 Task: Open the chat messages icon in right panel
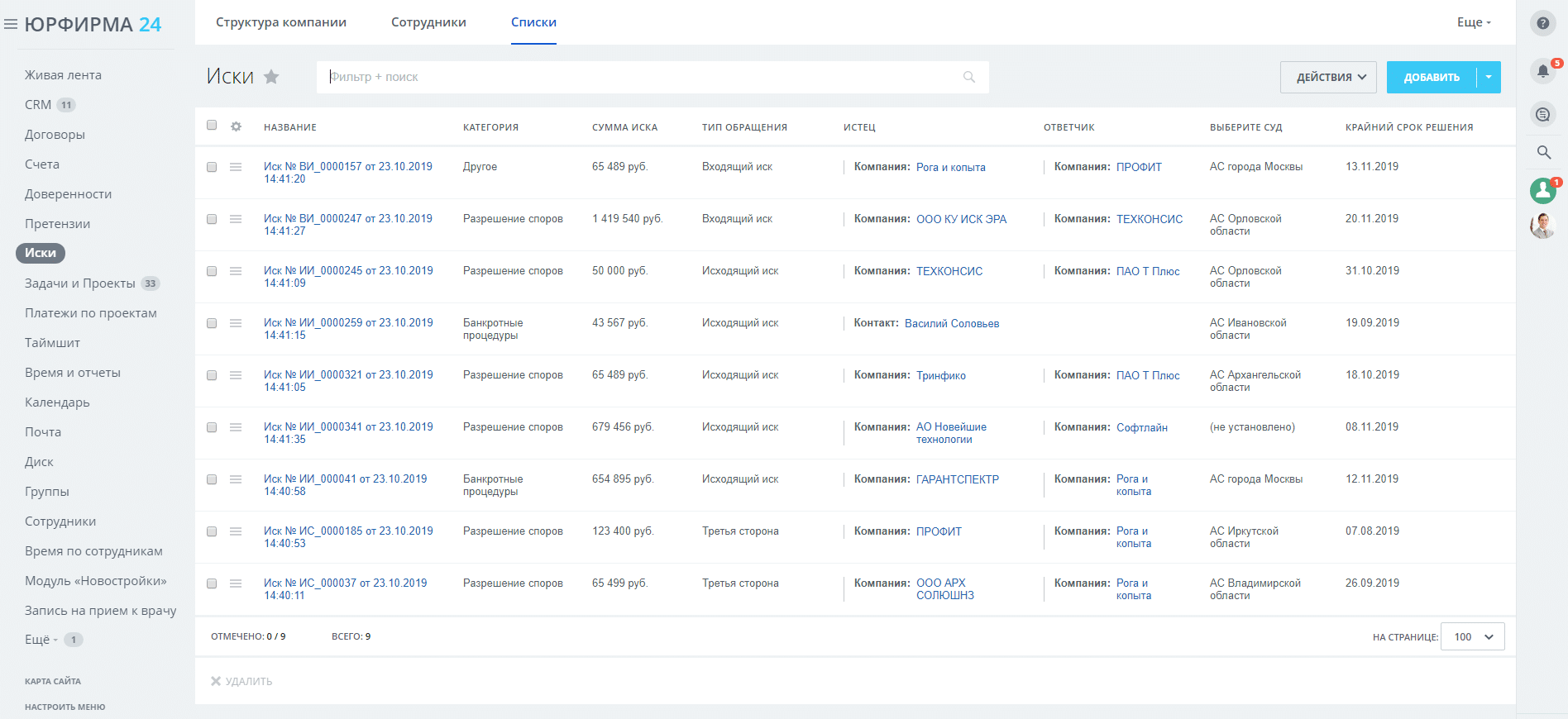click(x=1542, y=114)
